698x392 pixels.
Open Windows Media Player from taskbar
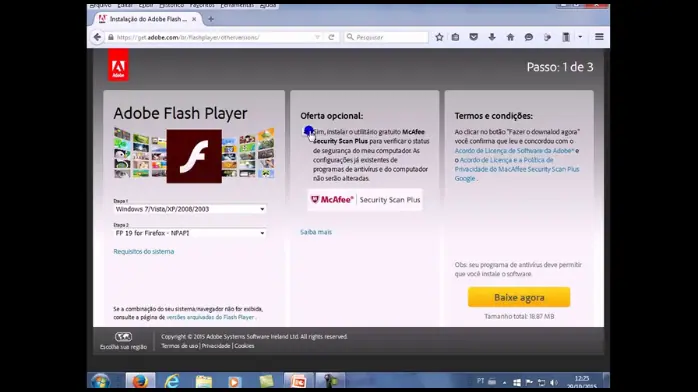[235, 382]
